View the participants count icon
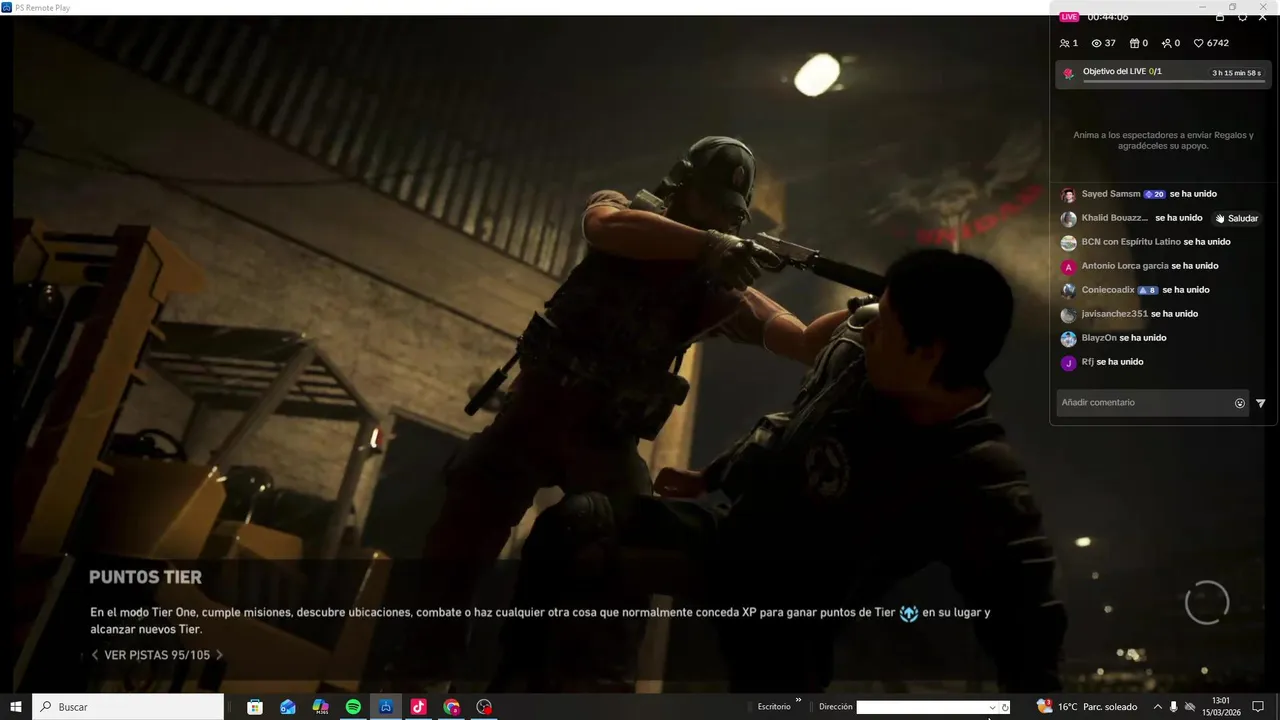Viewport: 1280px width, 720px height. click(x=1064, y=43)
